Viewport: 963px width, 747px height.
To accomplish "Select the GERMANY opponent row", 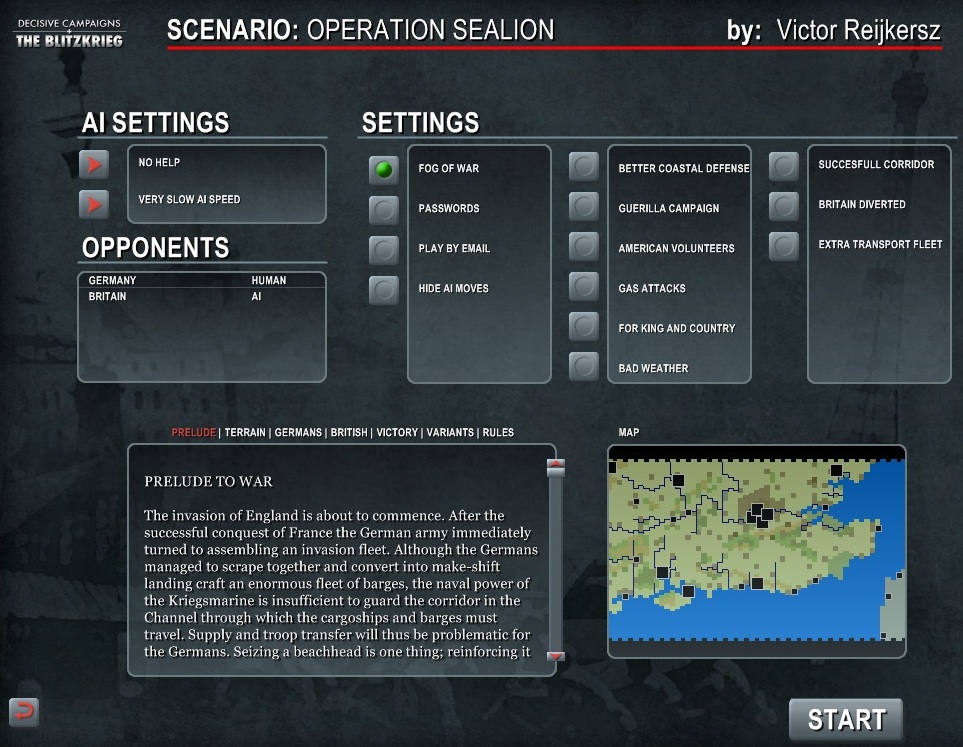I will (x=201, y=280).
